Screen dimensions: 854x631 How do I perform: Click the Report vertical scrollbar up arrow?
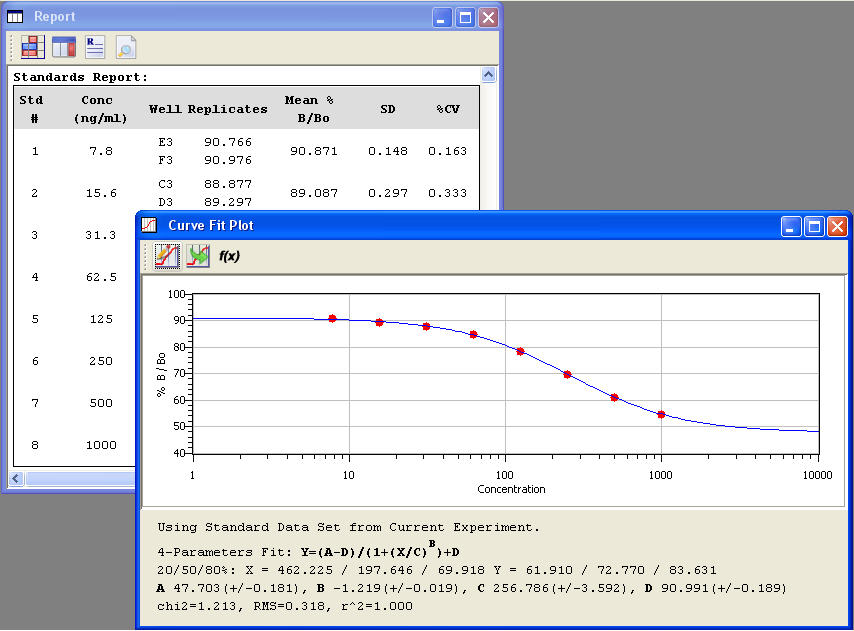coord(489,75)
